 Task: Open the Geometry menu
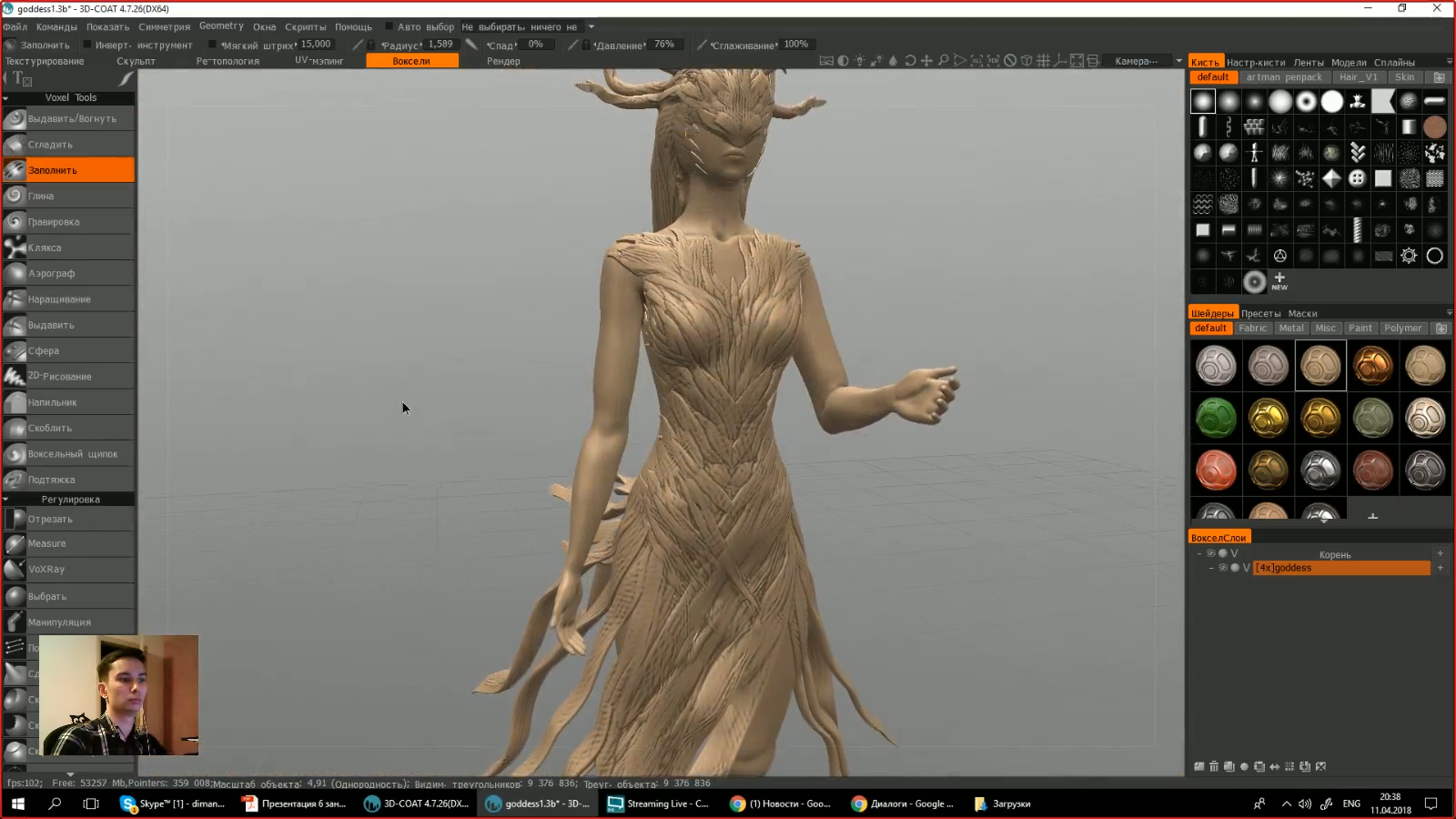tap(221, 26)
